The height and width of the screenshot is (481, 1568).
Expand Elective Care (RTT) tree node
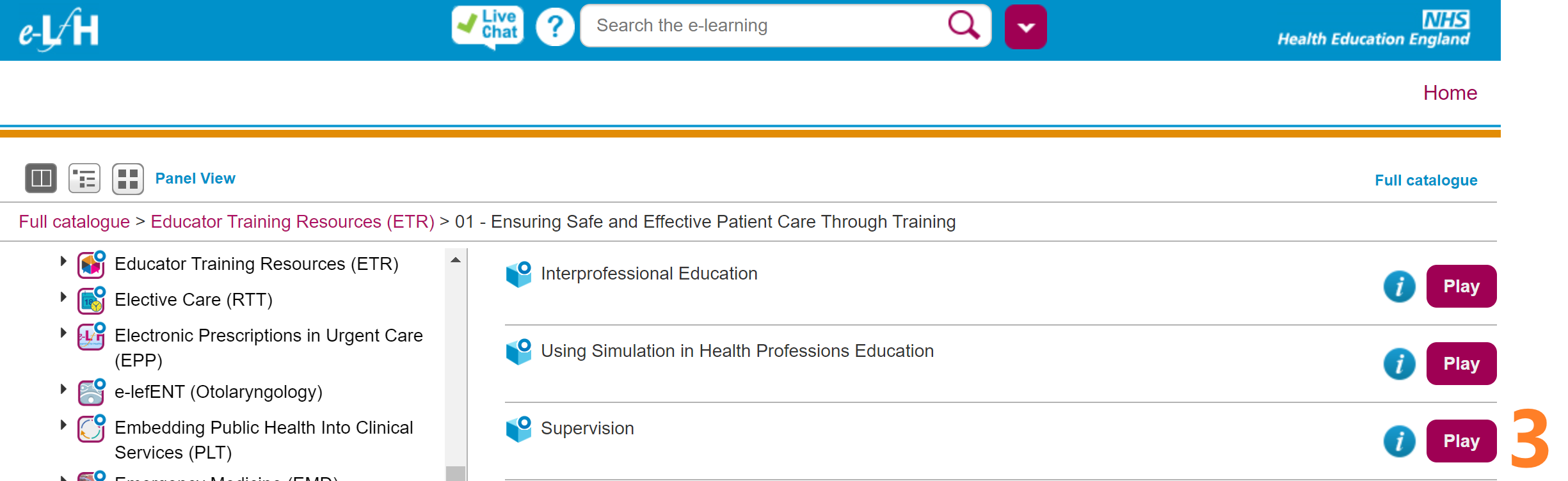click(63, 297)
